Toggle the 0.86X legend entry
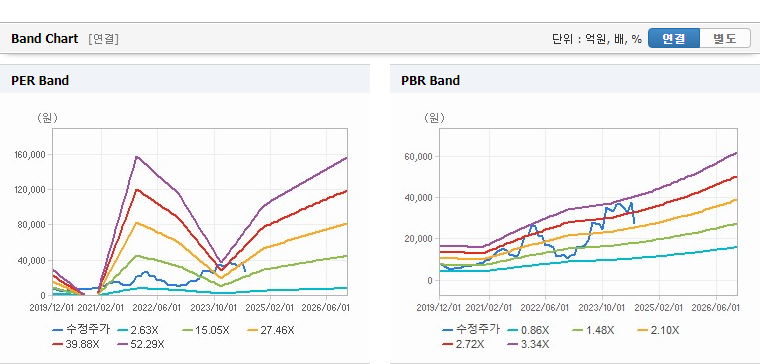The image size is (760, 364). click(x=528, y=330)
